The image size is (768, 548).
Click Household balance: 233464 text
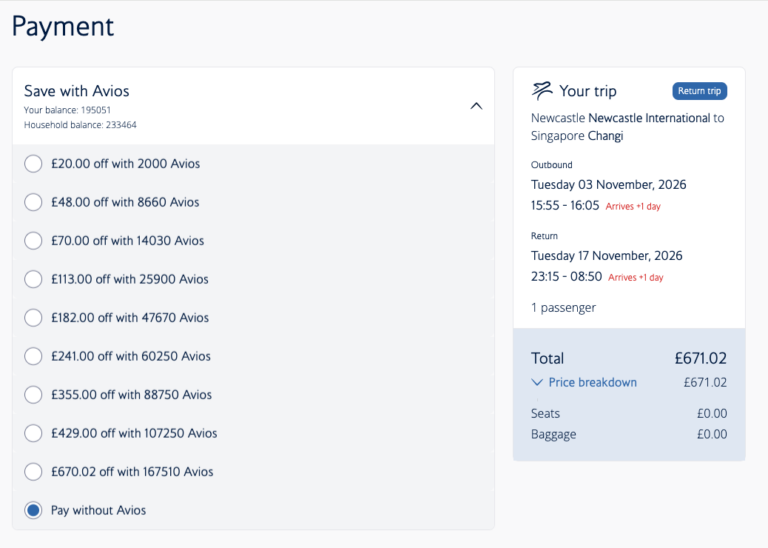[x=80, y=125]
